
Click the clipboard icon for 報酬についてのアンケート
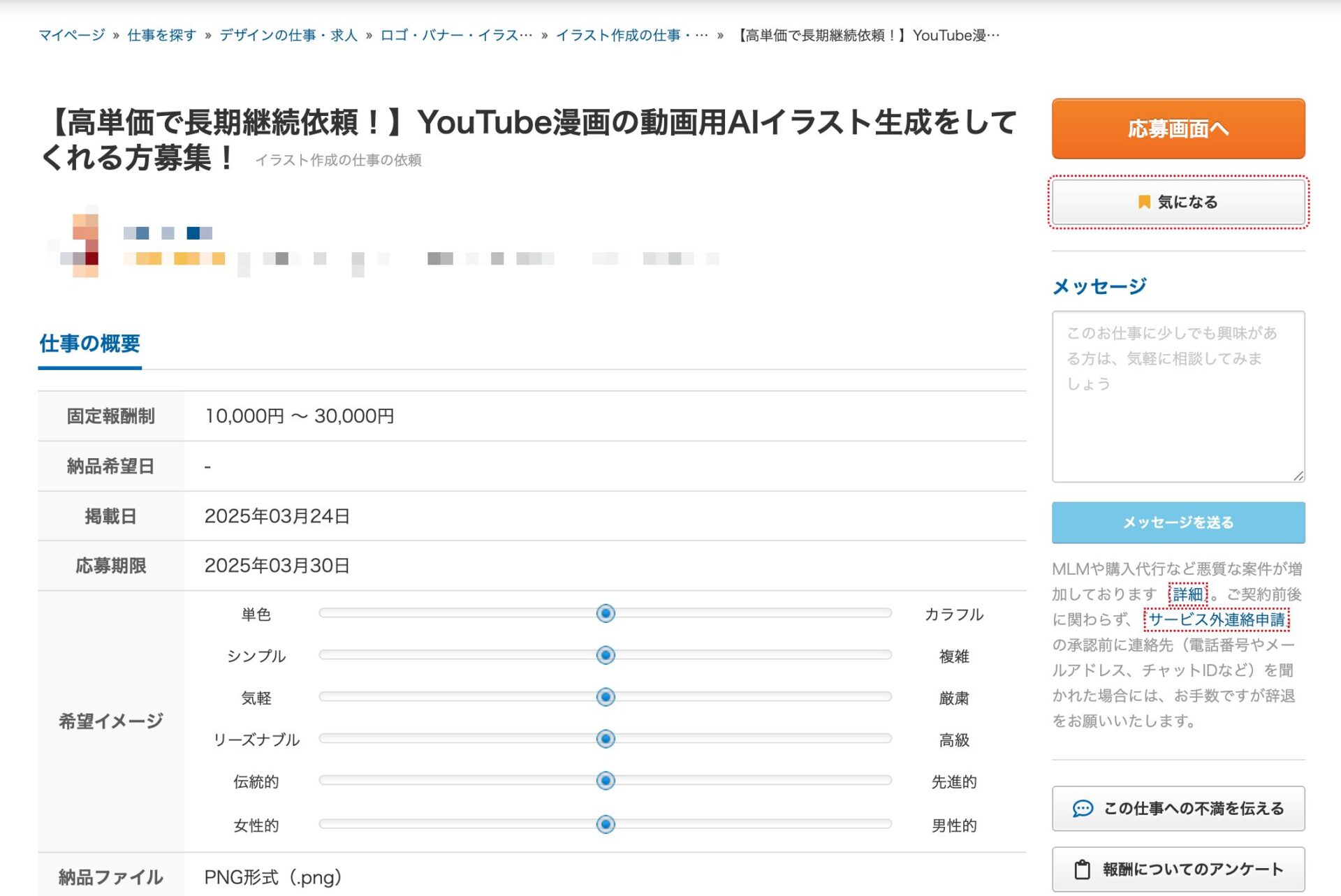tap(1082, 869)
